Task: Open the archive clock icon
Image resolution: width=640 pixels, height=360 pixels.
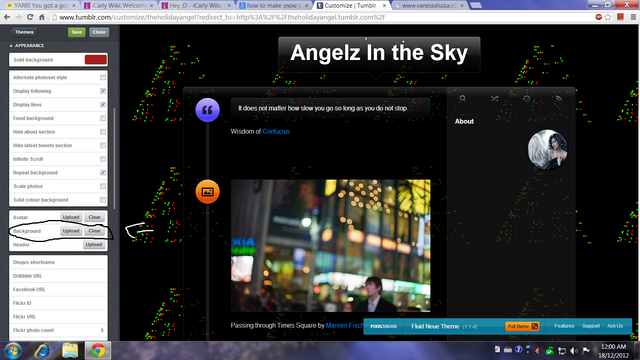Action: coord(527,98)
